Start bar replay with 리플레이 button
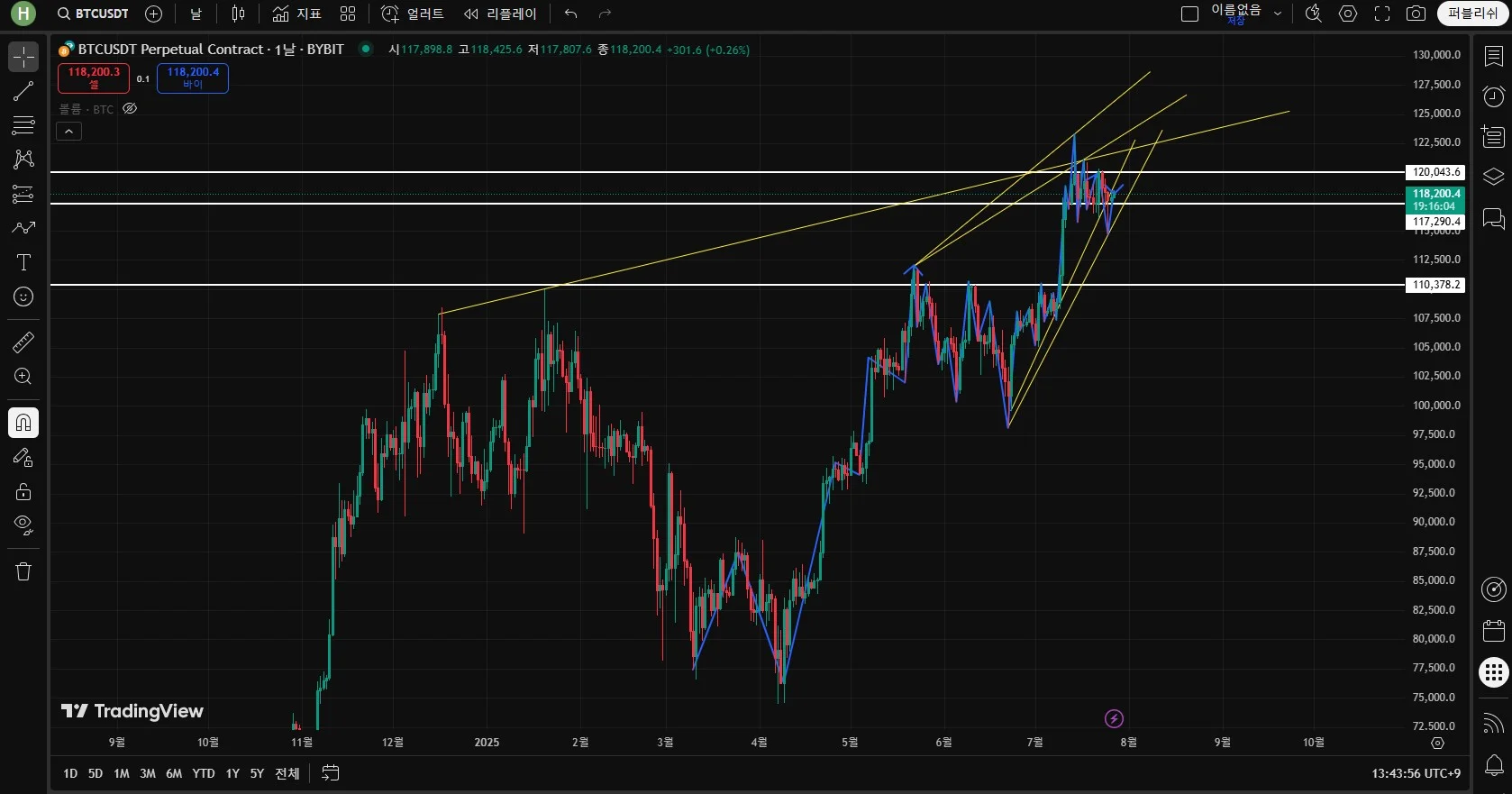This screenshot has width=1512, height=794. (x=500, y=14)
